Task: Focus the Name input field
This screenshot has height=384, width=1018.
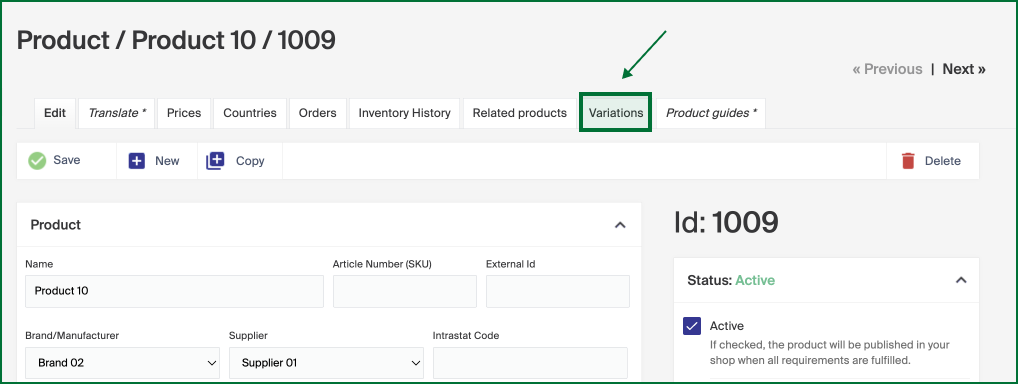Action: (x=174, y=291)
